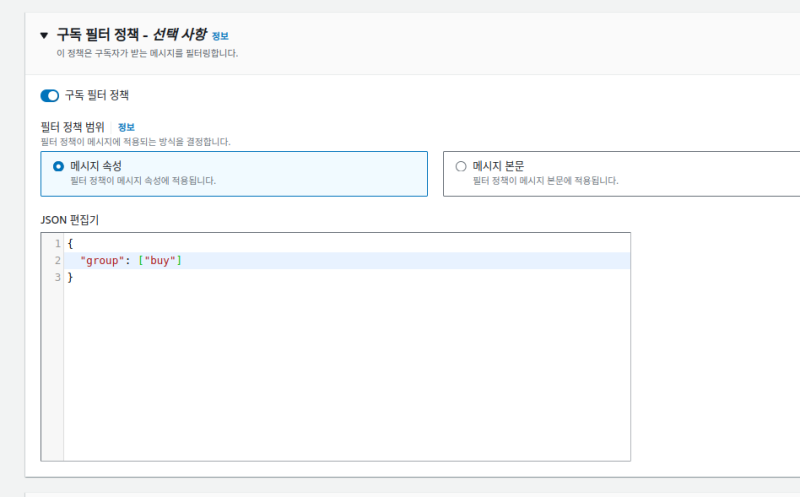Image resolution: width=800 pixels, height=497 pixels.
Task: Click the 구독 필터 정책 - 선택 사항 heading
Action: [130, 35]
